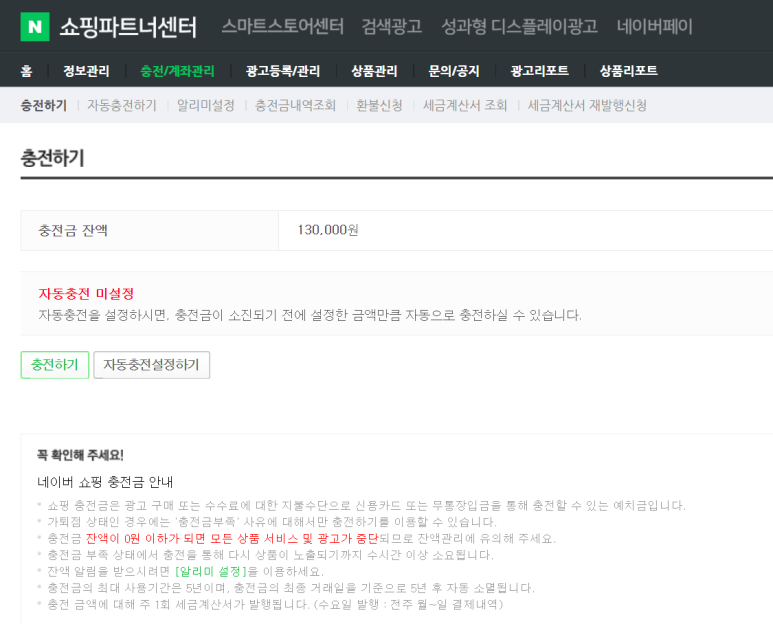
Task: Open the 광고리포트 menu
Action: (540, 71)
